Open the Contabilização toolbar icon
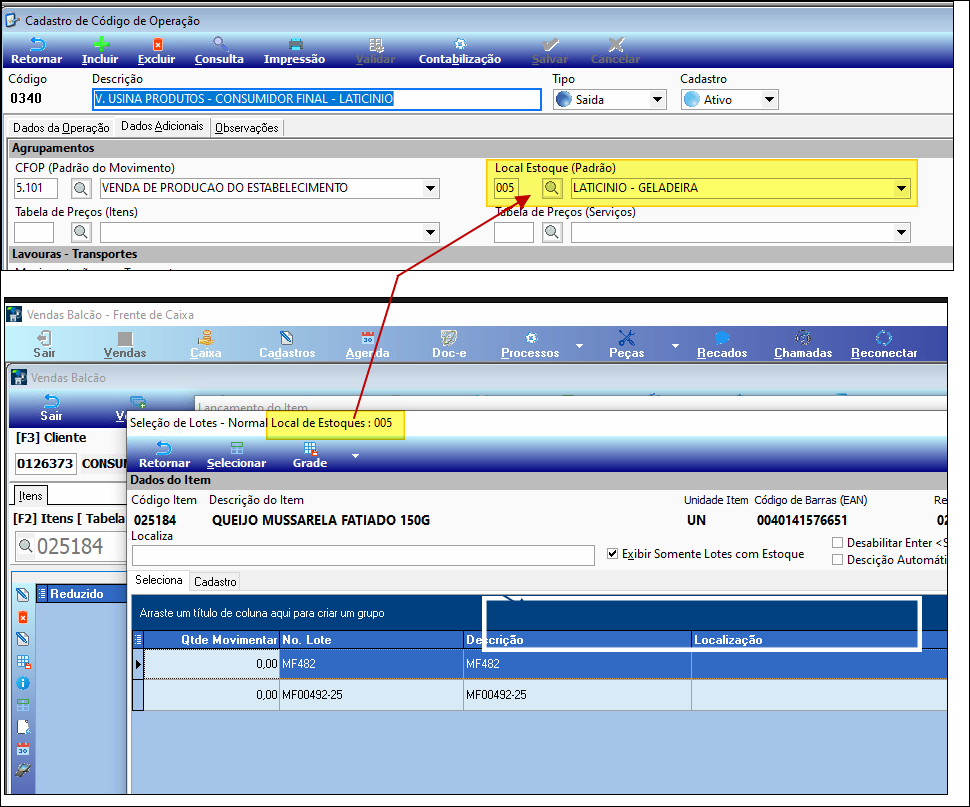Image resolution: width=970 pixels, height=807 pixels. (x=459, y=45)
